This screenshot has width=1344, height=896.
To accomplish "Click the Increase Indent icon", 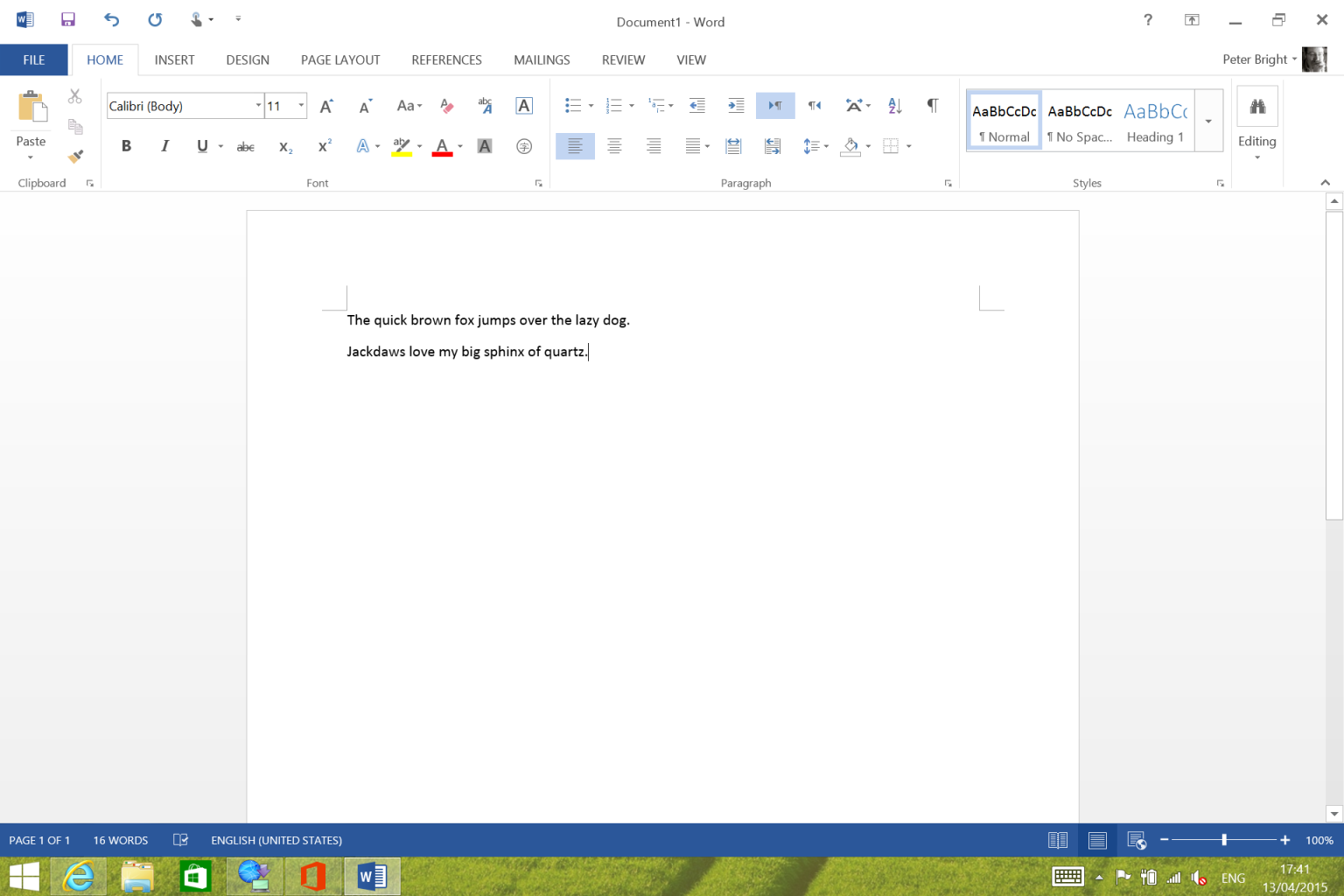I will pyautogui.click(x=736, y=106).
